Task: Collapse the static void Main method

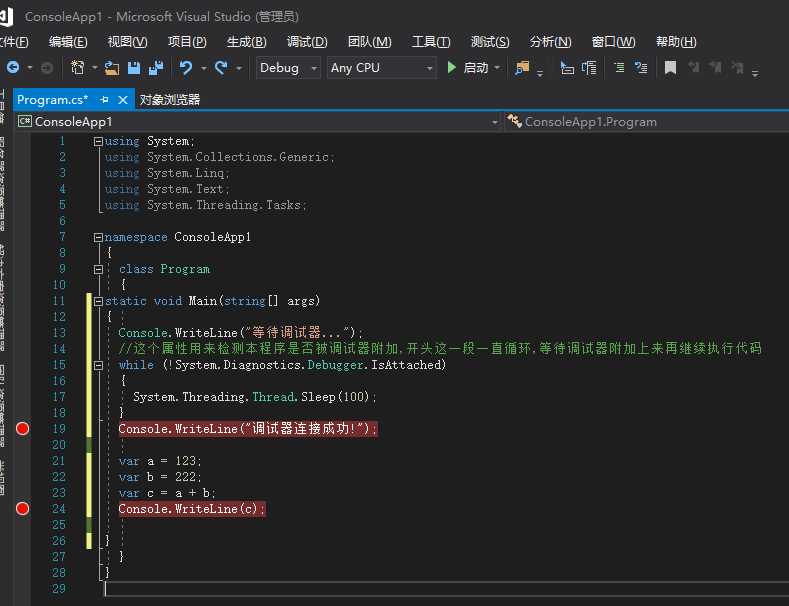Action: (98, 301)
